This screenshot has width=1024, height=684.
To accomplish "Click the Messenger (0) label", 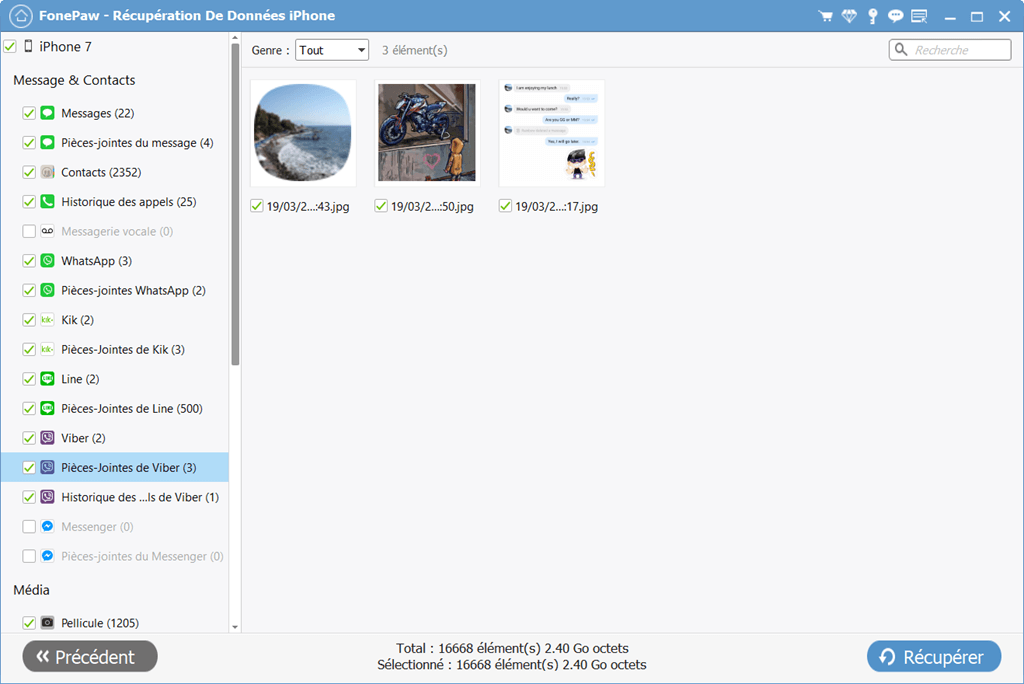I will coord(97,527).
